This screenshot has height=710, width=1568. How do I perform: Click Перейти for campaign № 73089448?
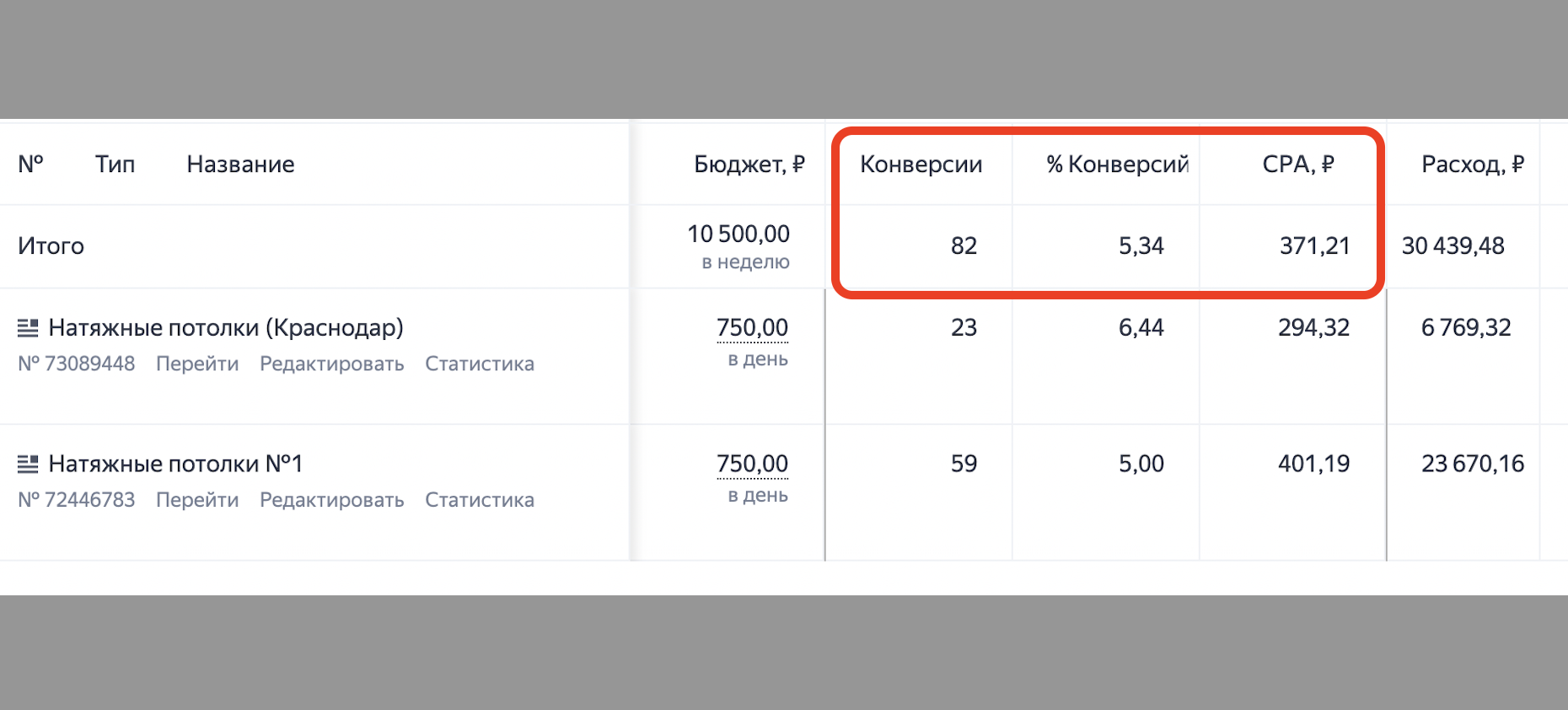pos(197,363)
